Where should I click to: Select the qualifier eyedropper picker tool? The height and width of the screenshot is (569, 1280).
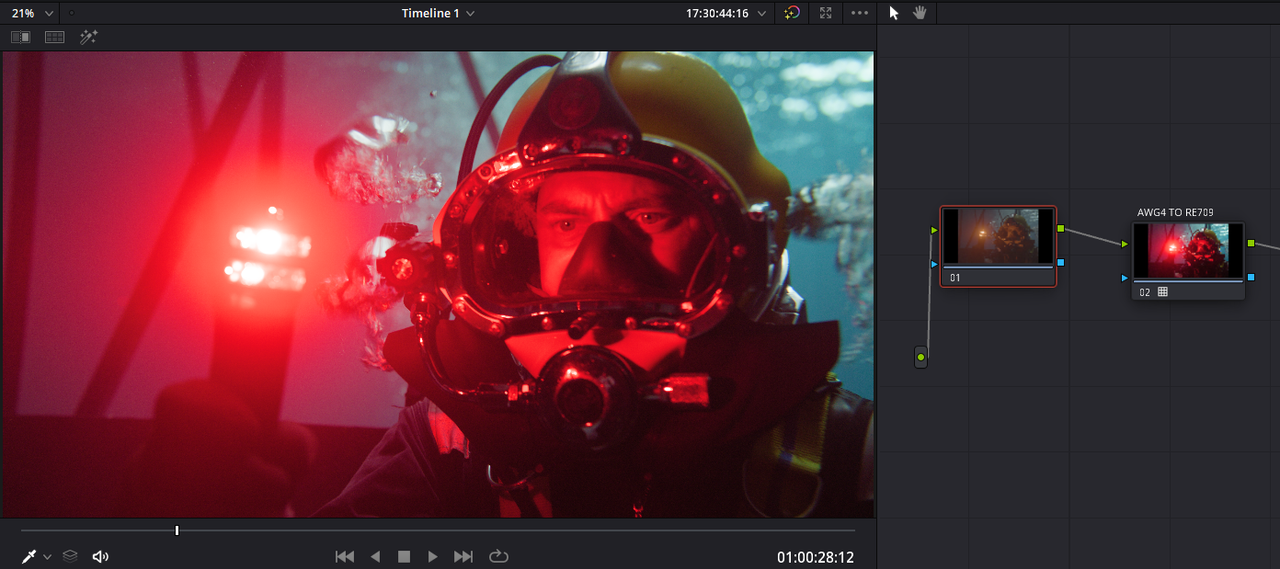[29, 556]
